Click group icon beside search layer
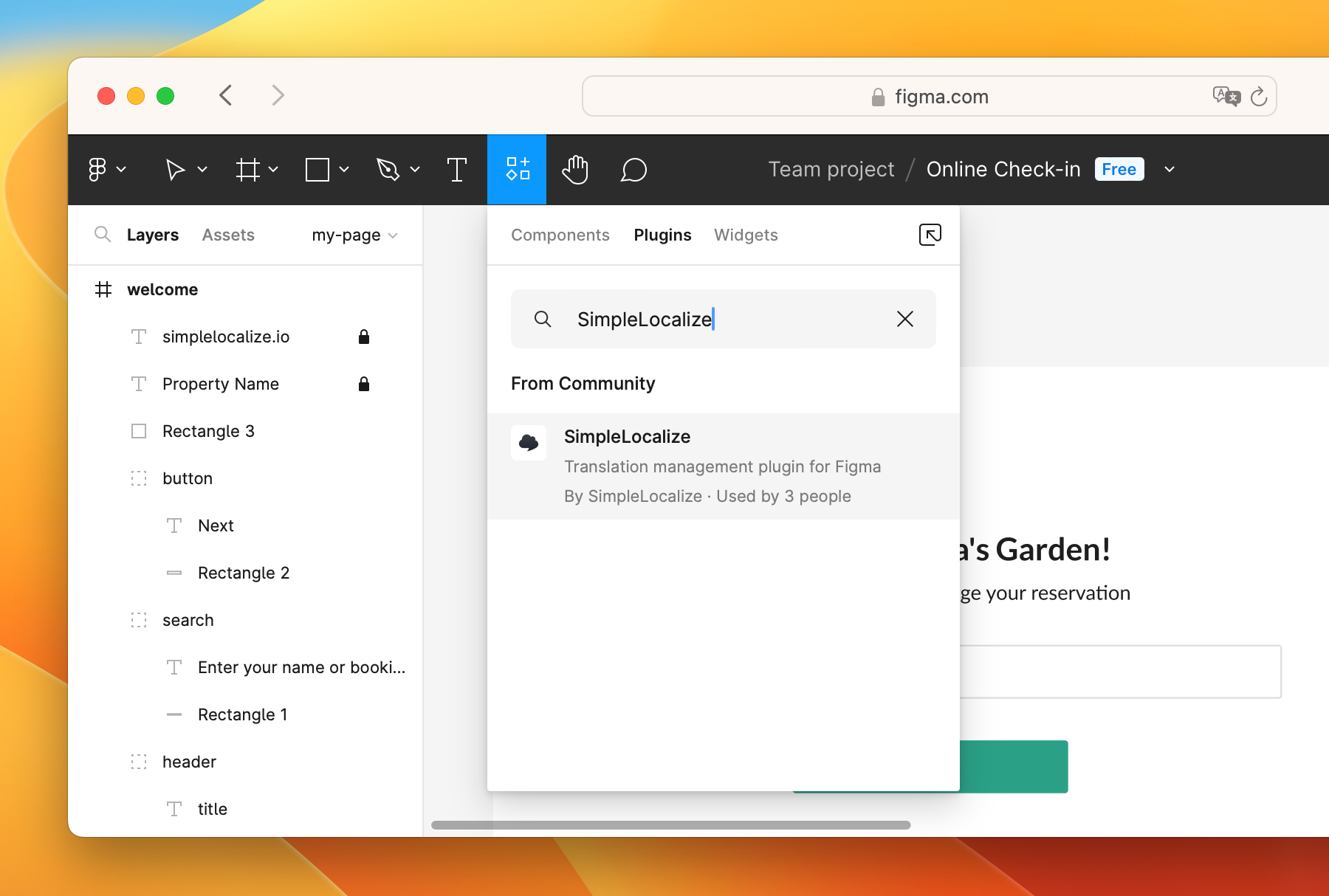This screenshot has height=896, width=1329. click(x=139, y=620)
